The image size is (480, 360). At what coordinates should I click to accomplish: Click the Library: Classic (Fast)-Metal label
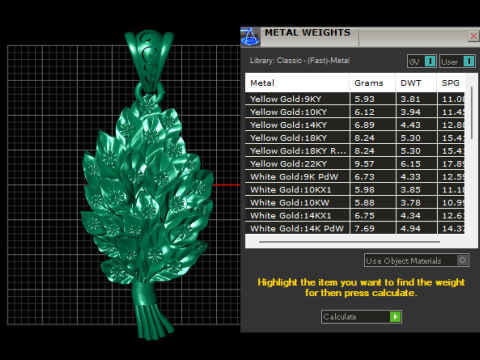300,61
